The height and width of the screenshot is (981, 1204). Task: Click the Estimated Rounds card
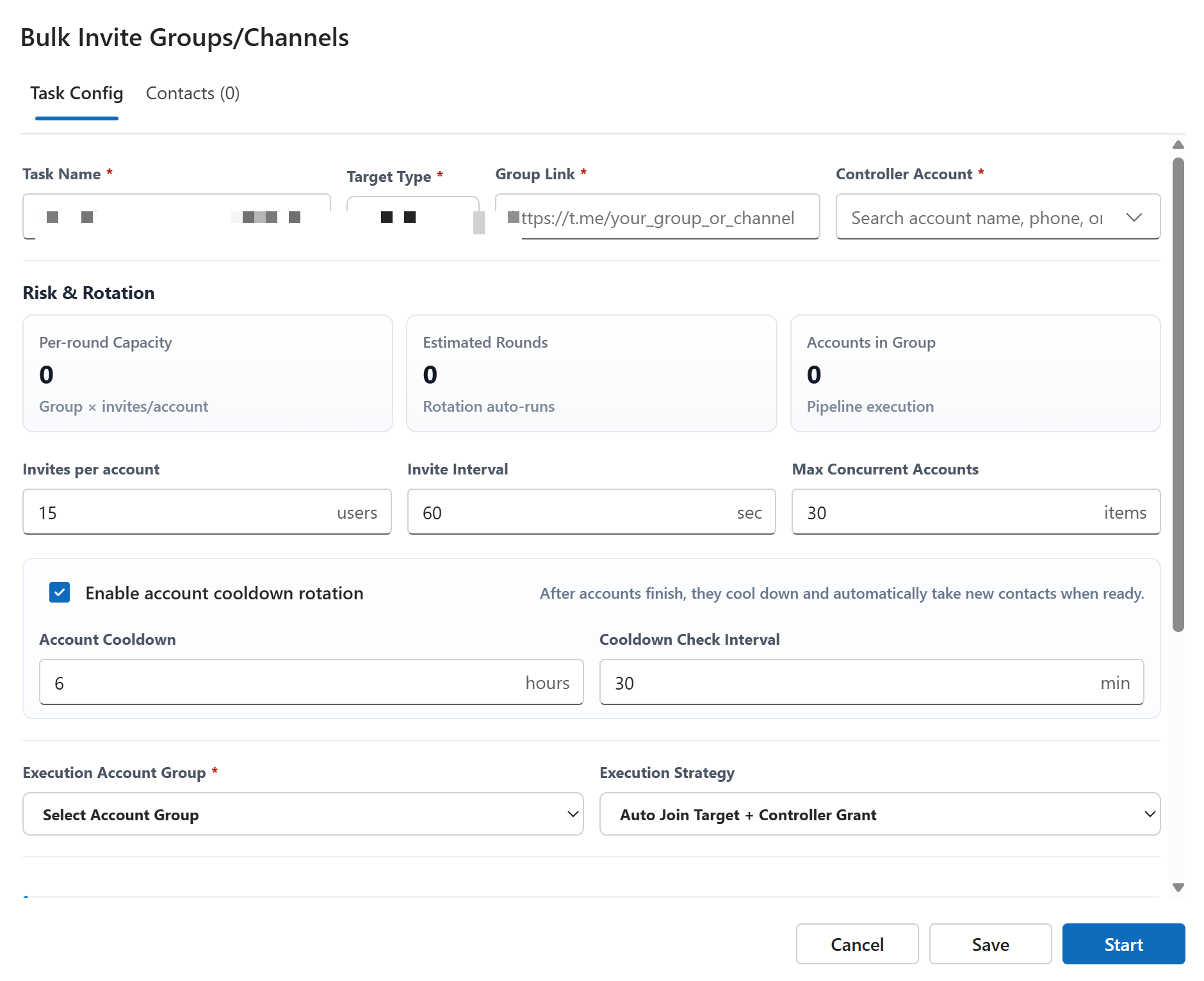[x=591, y=373]
